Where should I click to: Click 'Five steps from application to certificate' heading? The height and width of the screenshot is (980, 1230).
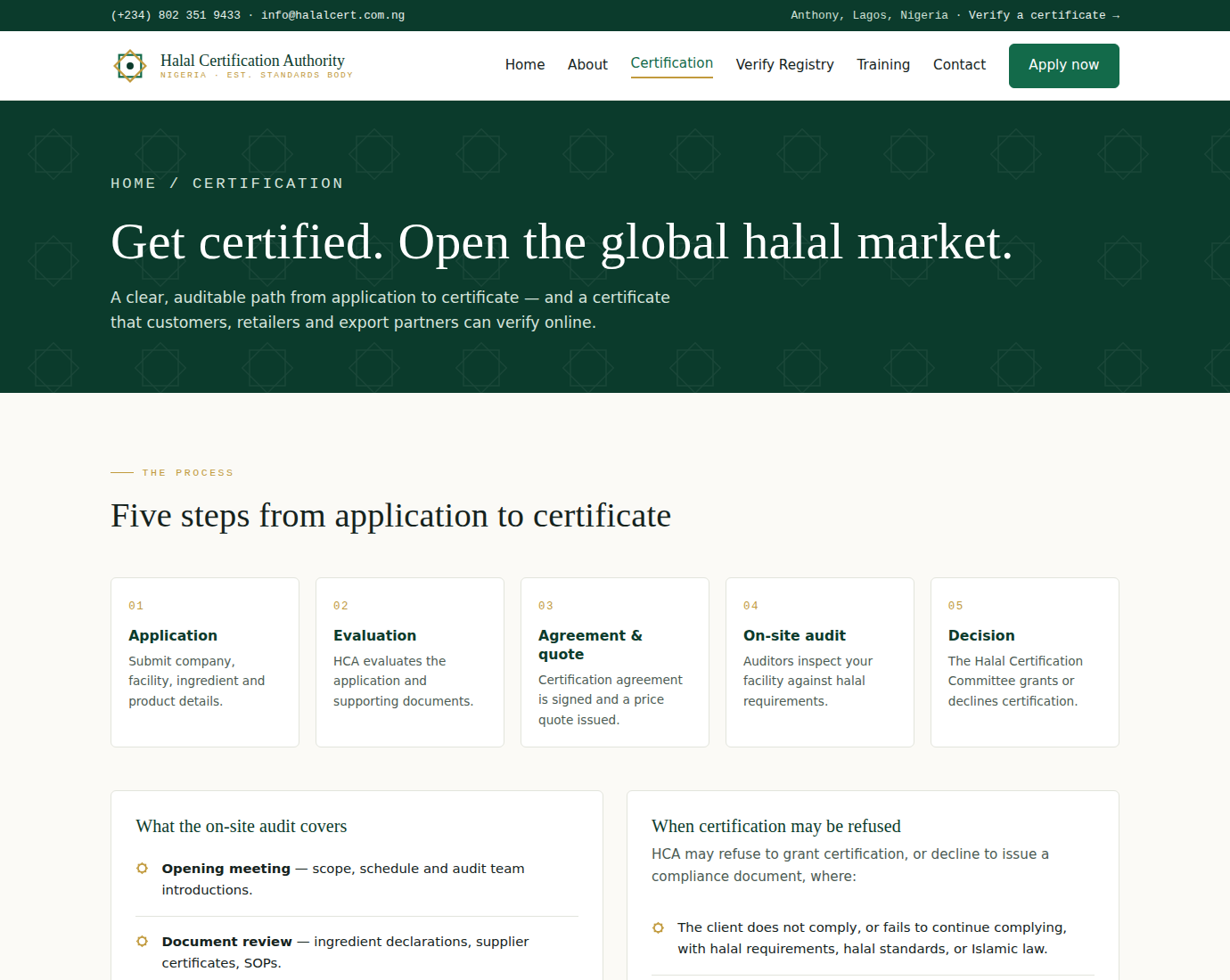click(390, 516)
